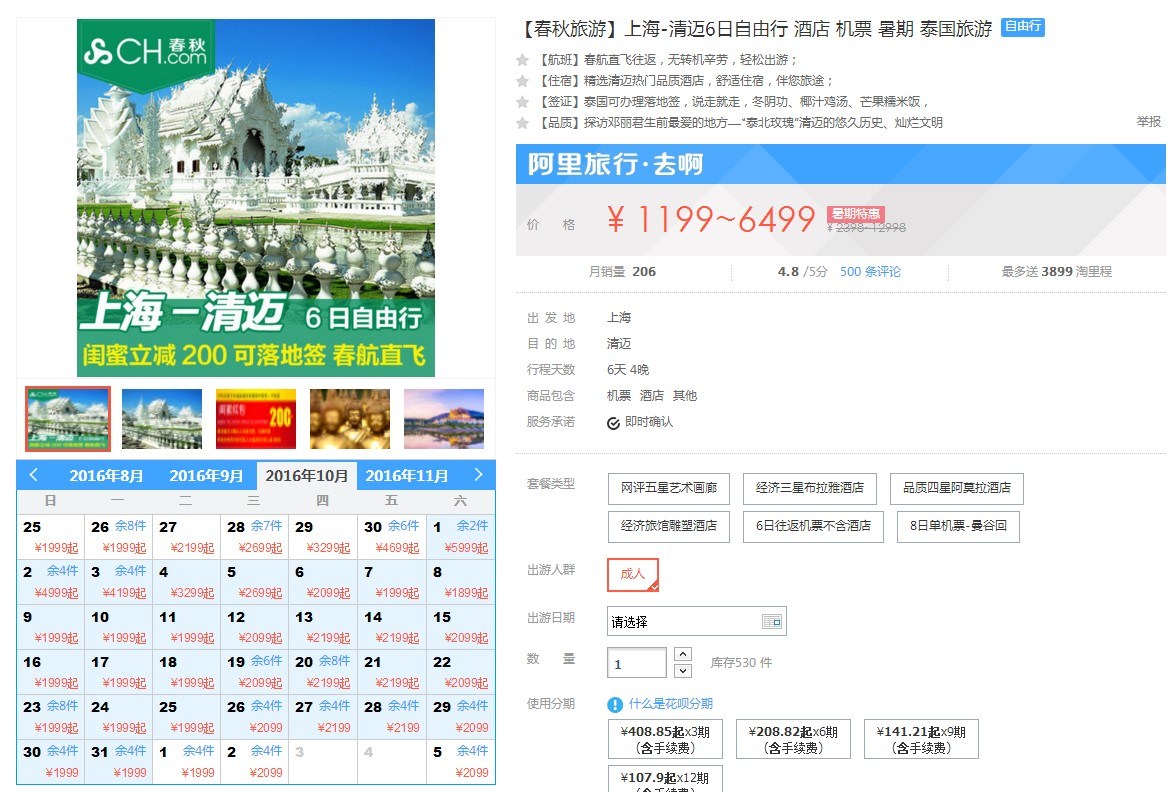Decrease quantity with the down stepper arrow
The image size is (1176, 792).
[682, 670]
